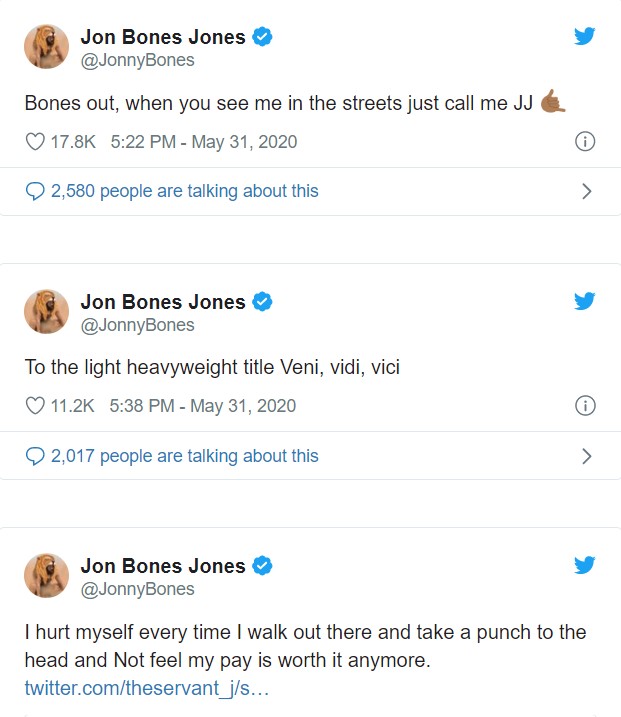Like the 'Bones out' tweet heart icon
This screenshot has height=717, width=621.
[35, 142]
